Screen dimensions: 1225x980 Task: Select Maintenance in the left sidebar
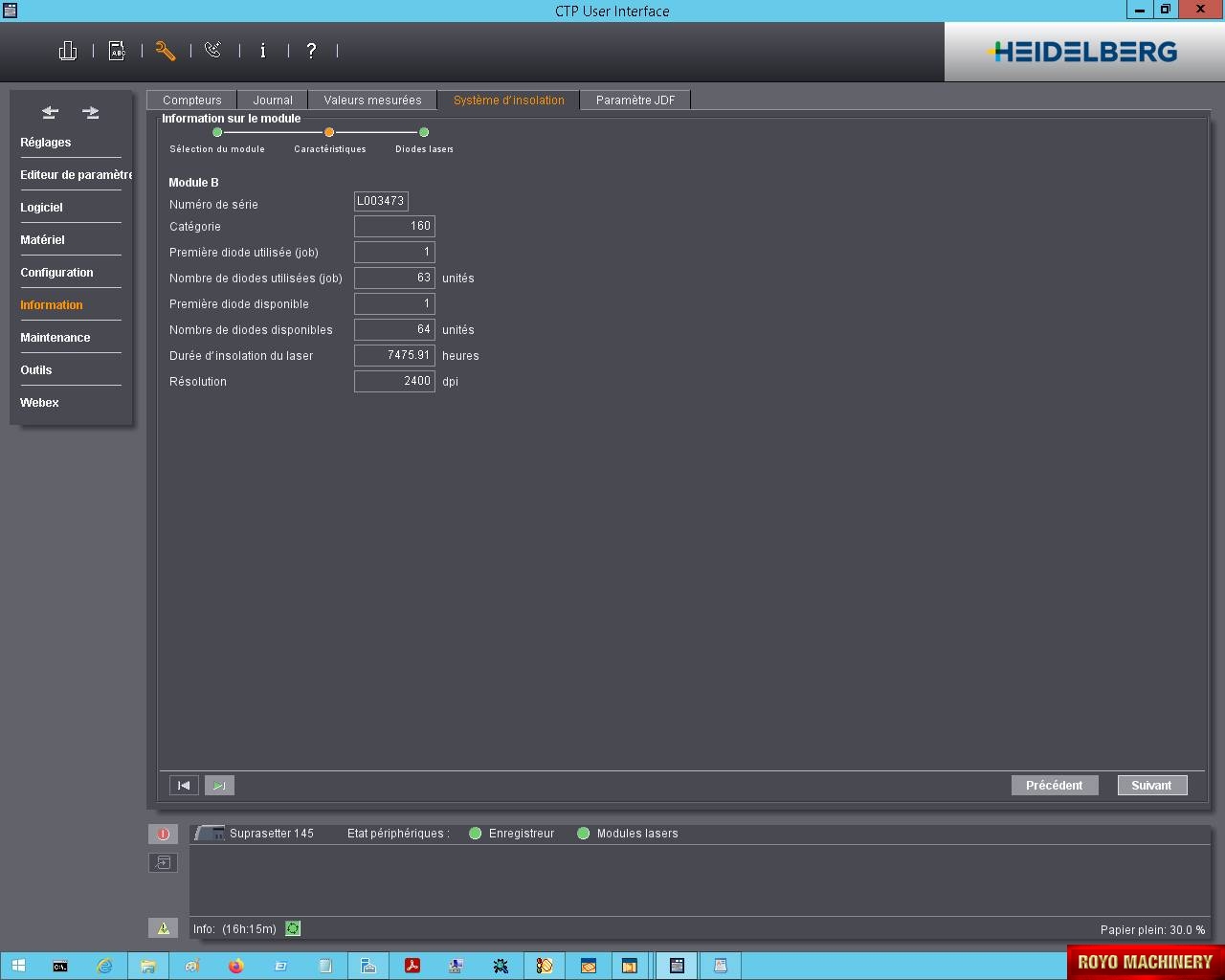click(x=56, y=338)
